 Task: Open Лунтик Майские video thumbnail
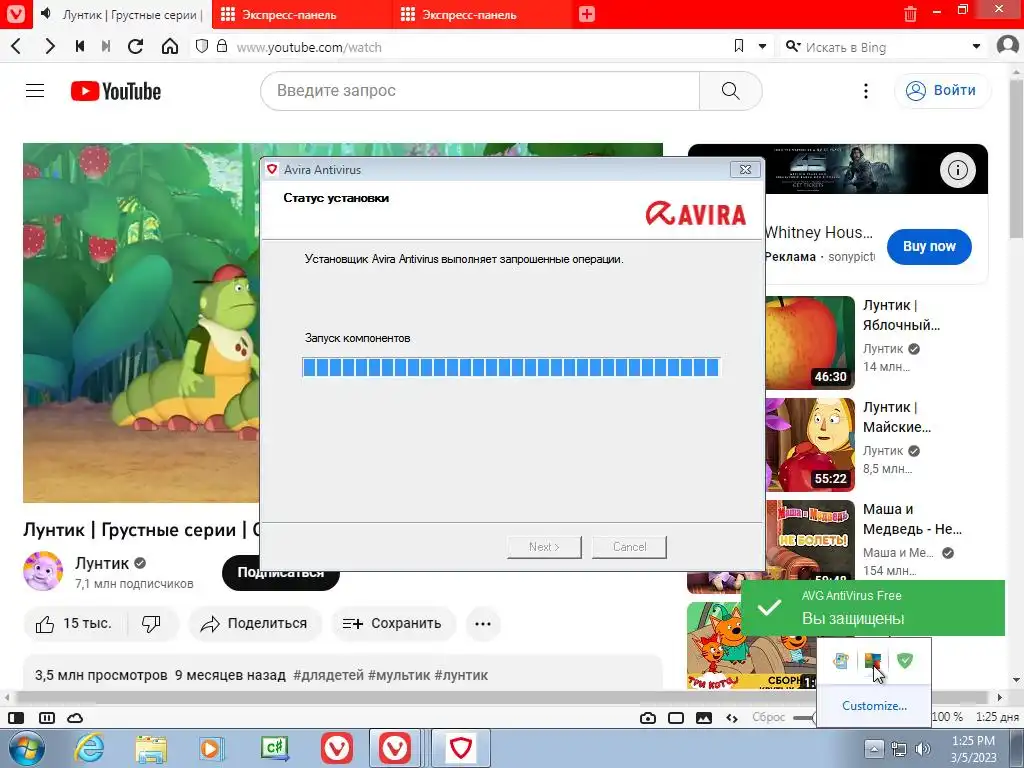(810, 445)
